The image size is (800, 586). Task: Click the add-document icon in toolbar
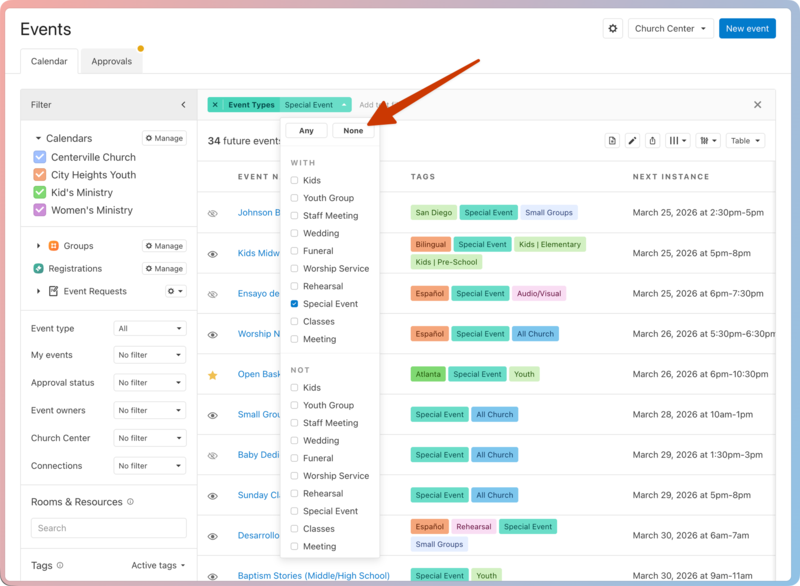coord(612,141)
